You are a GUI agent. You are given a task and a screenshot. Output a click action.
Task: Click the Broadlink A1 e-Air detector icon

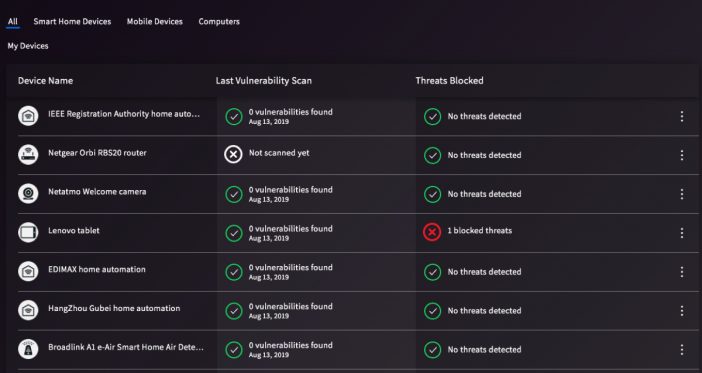pyautogui.click(x=28, y=349)
